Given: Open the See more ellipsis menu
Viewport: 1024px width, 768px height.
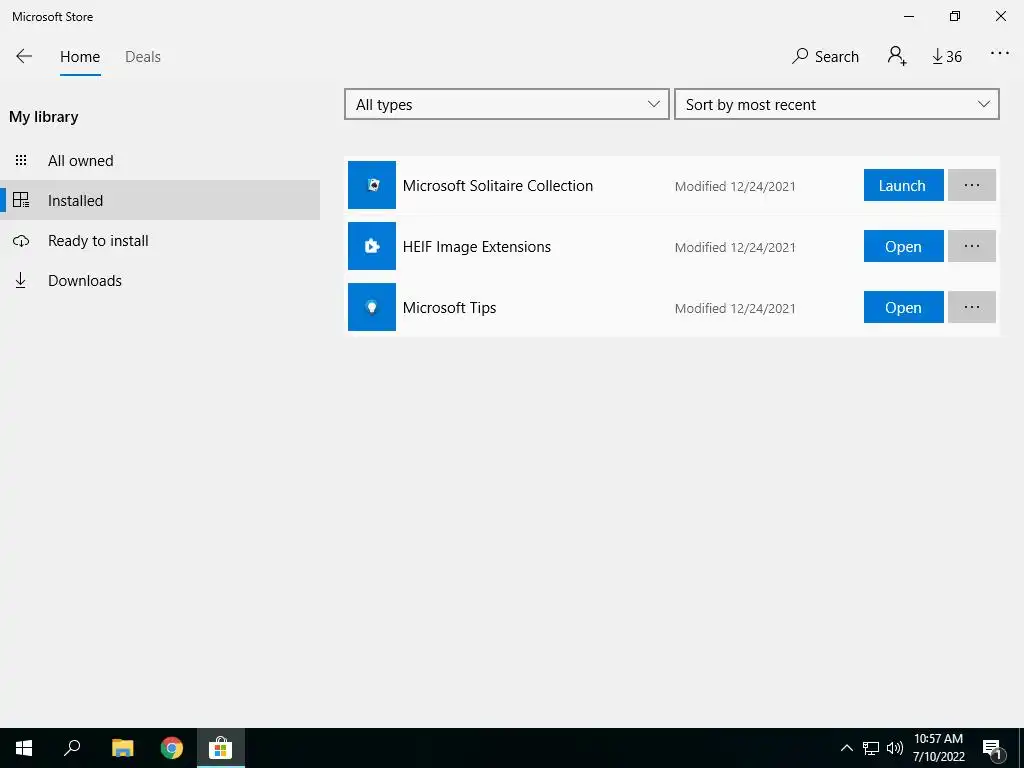Looking at the screenshot, I should [x=999, y=54].
